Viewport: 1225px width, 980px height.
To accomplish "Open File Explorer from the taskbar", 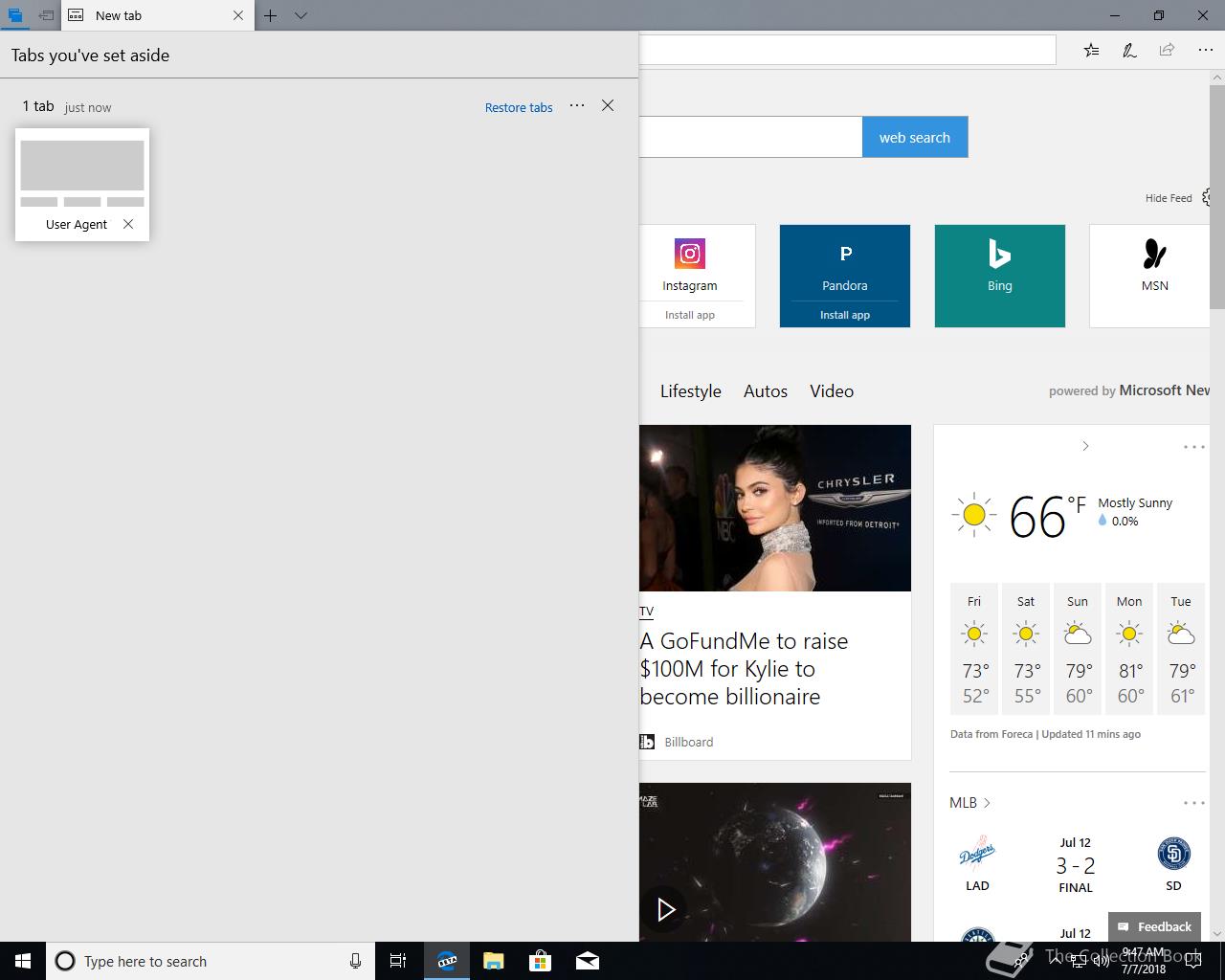I will pos(494,961).
